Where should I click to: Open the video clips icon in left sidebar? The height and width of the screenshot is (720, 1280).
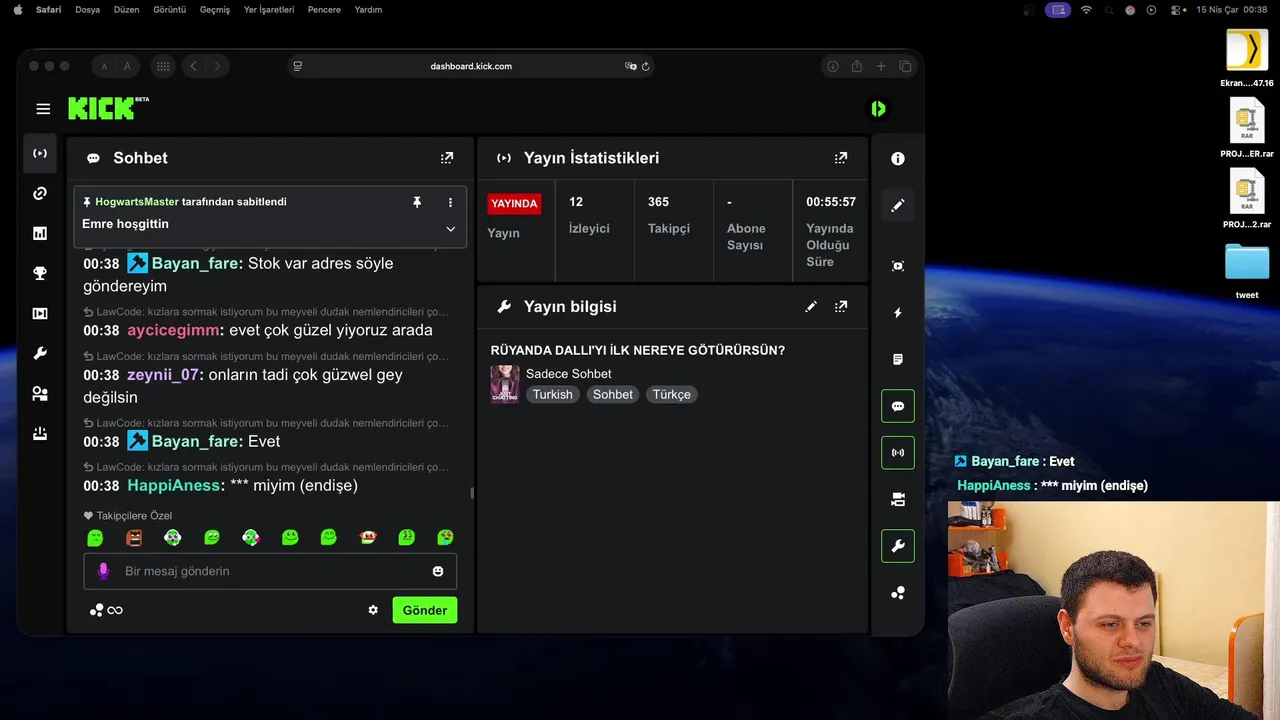[x=40, y=313]
